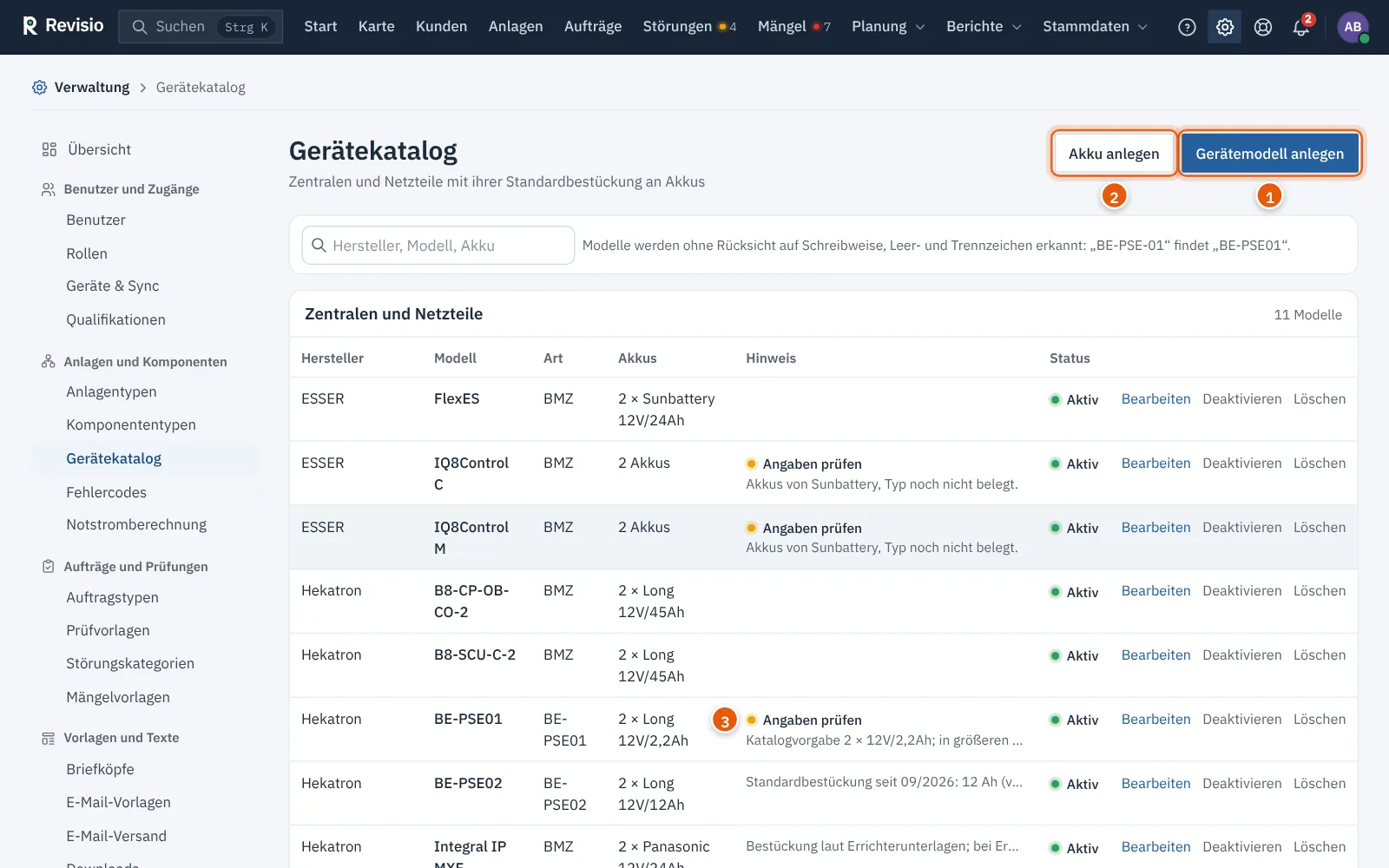Go to the Anlagen menu
This screenshot has width=1389, height=868.
click(516, 27)
